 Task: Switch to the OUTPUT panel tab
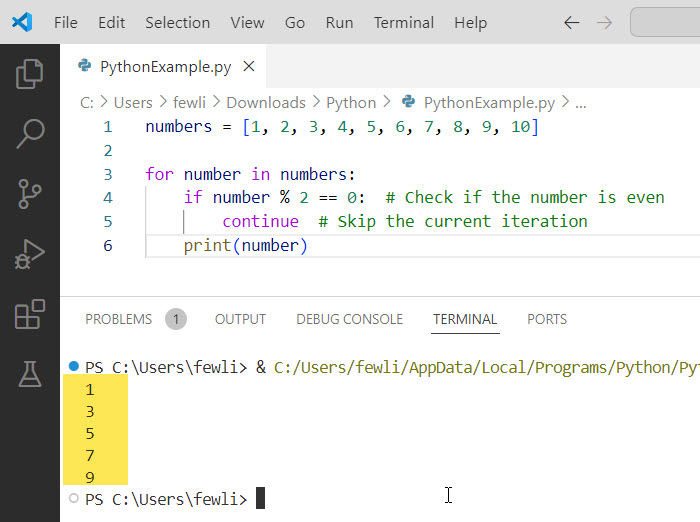[240, 319]
